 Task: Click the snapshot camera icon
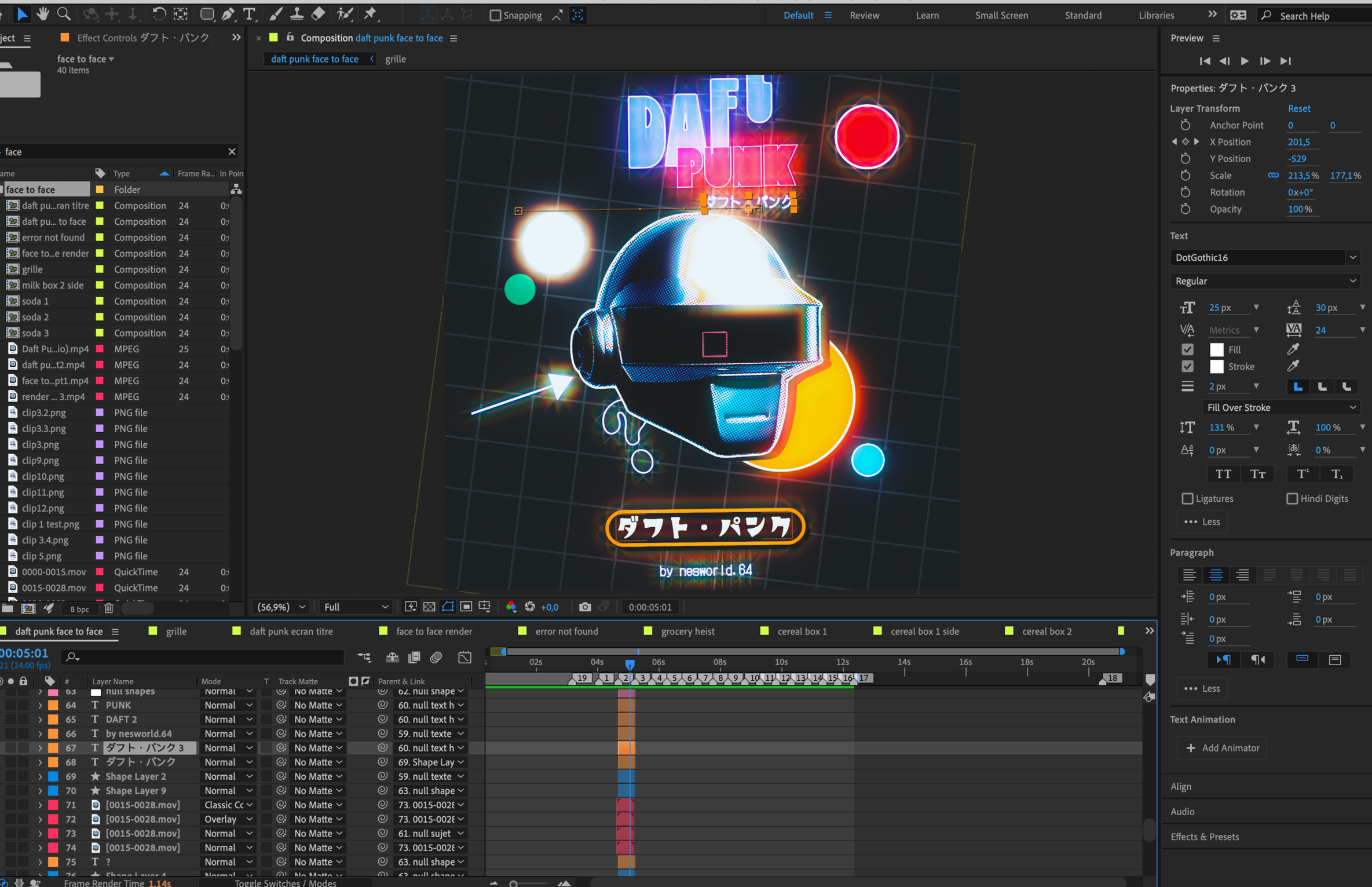tap(585, 607)
